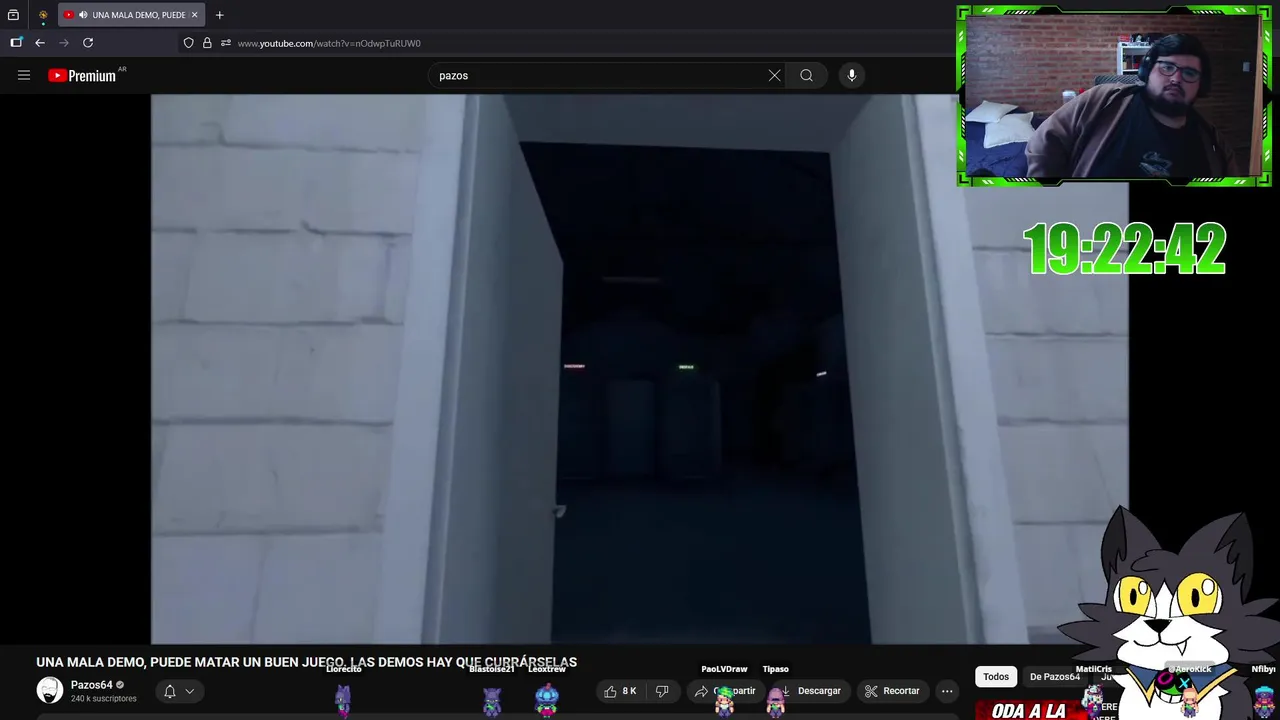Open the tracking protection shield icon
Image resolution: width=1280 pixels, height=720 pixels.
[x=188, y=43]
